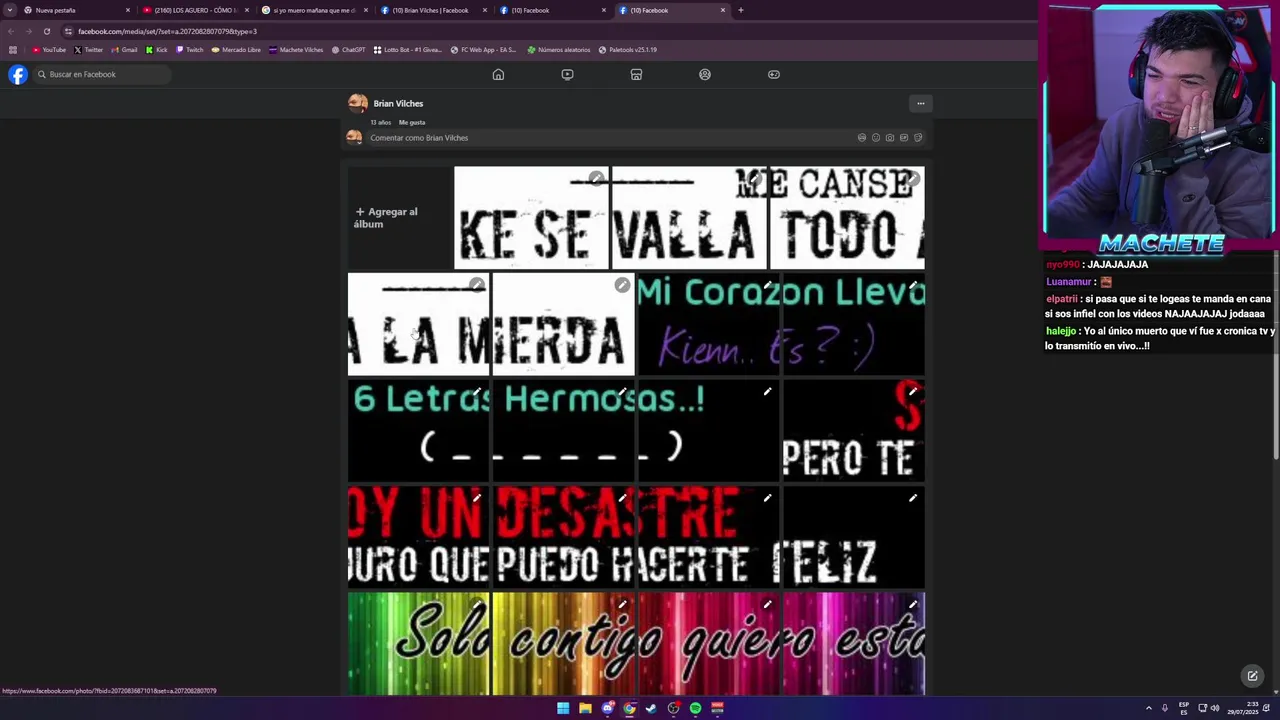Open YouTube bookmark

coord(49,49)
